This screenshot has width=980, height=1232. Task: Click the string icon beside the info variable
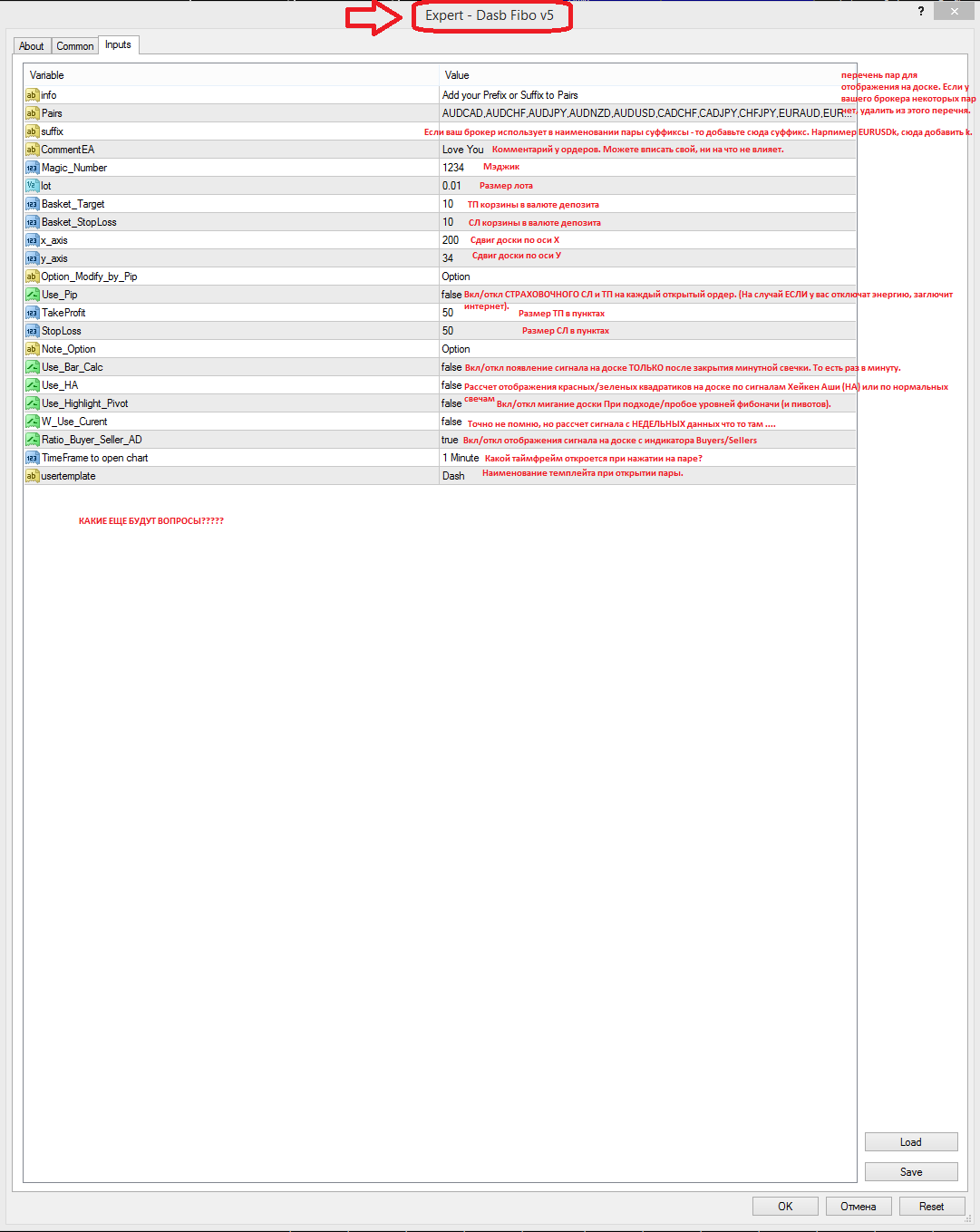point(32,95)
